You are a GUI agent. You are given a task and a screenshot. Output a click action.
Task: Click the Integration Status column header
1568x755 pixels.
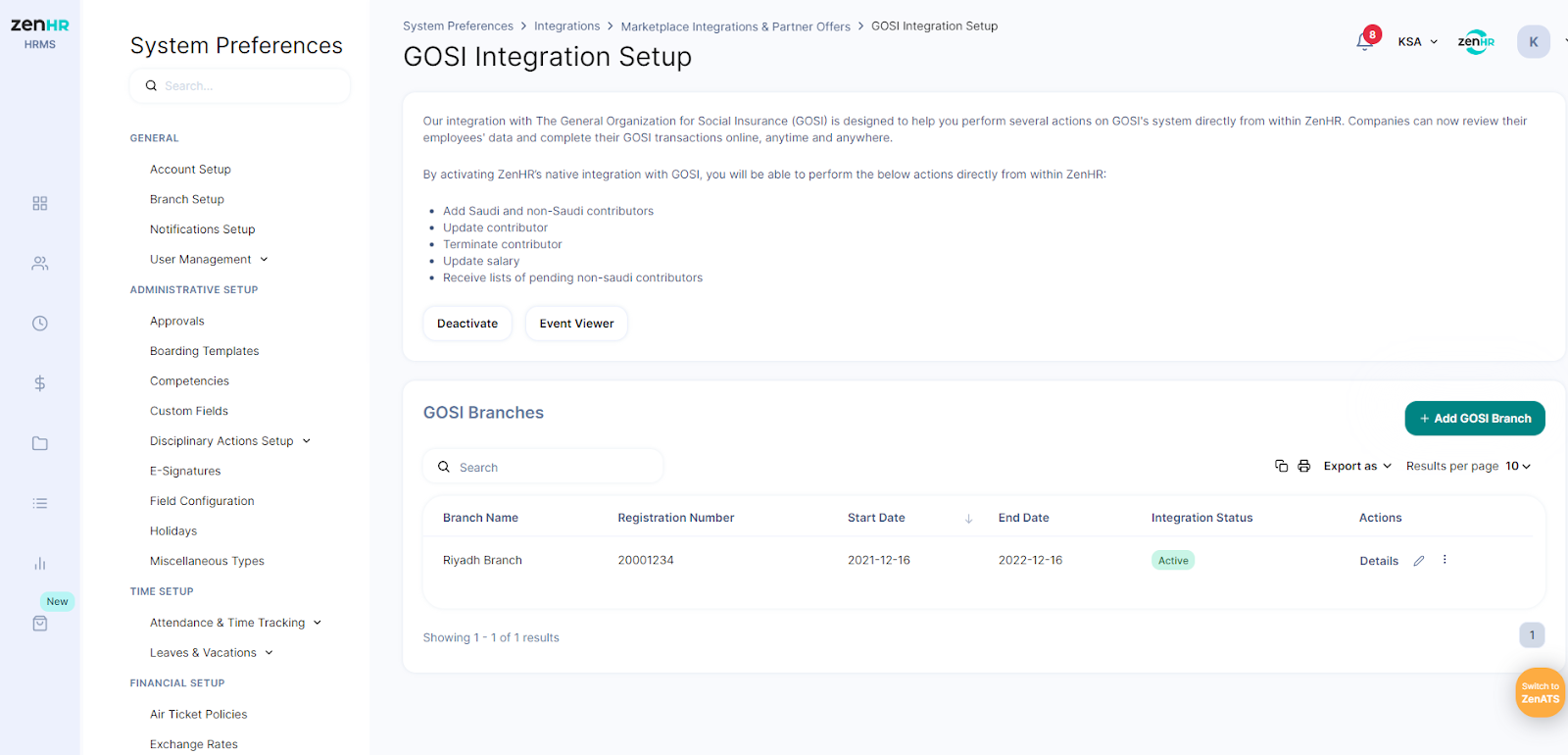[1201, 518]
